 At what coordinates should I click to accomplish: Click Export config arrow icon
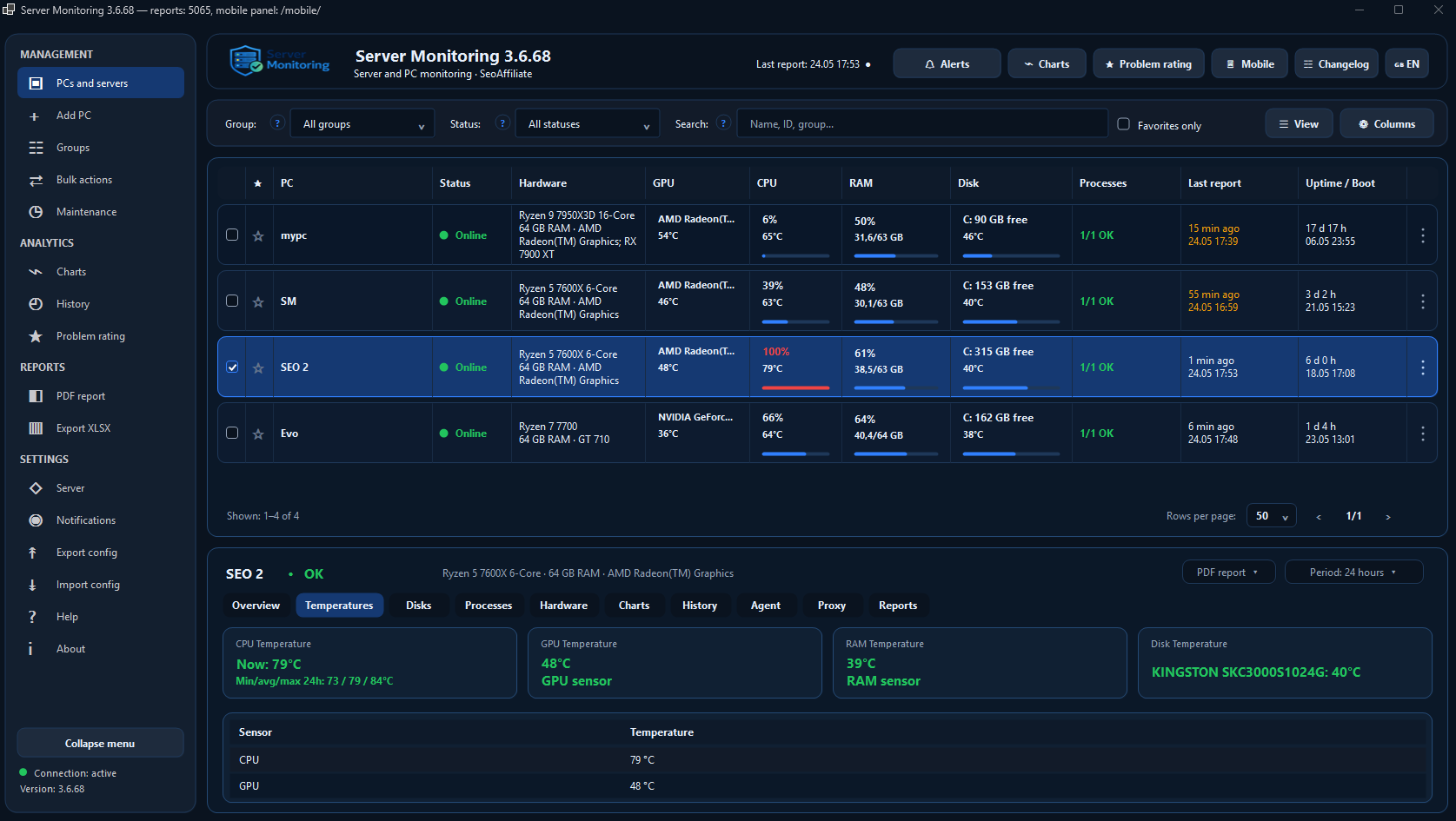click(33, 553)
